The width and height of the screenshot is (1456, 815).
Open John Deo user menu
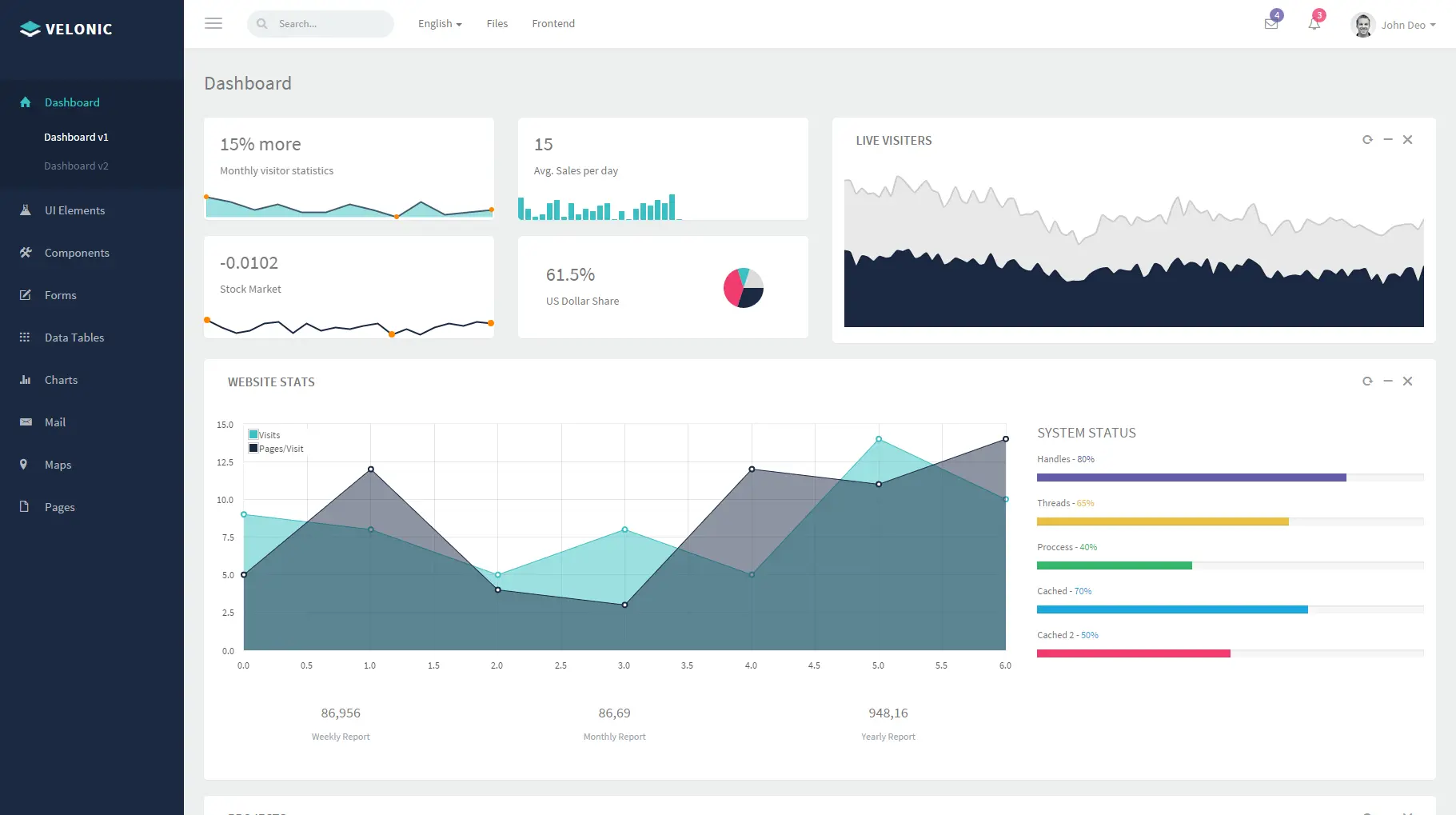tap(1394, 25)
